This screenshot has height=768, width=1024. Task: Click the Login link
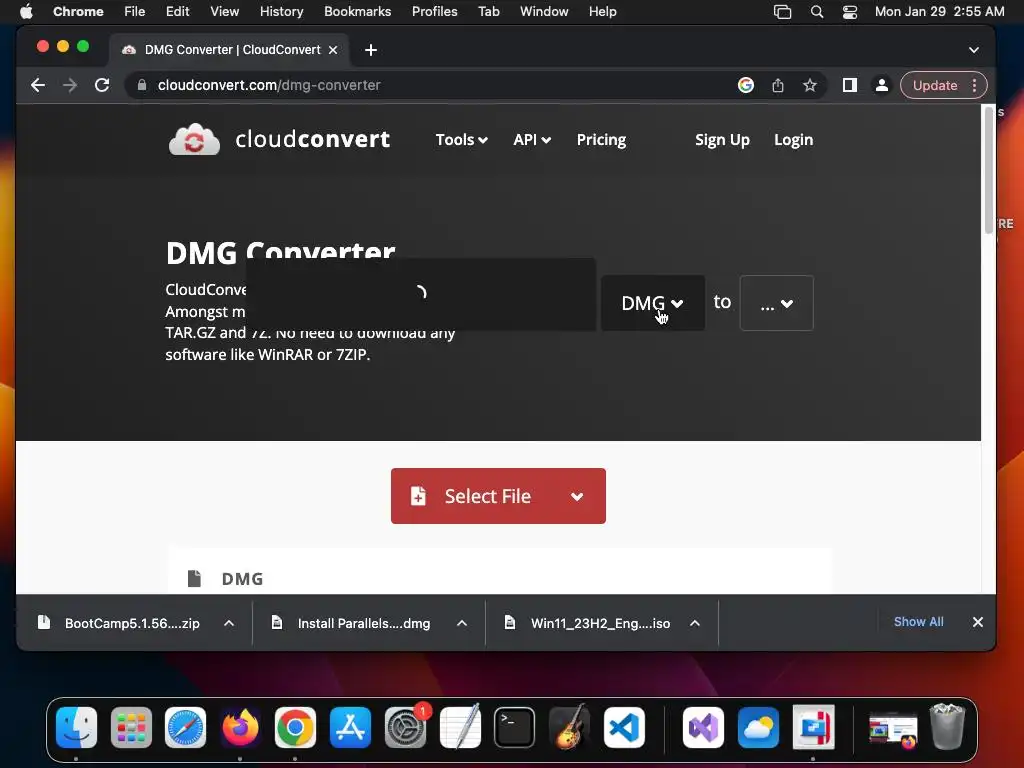click(x=793, y=140)
